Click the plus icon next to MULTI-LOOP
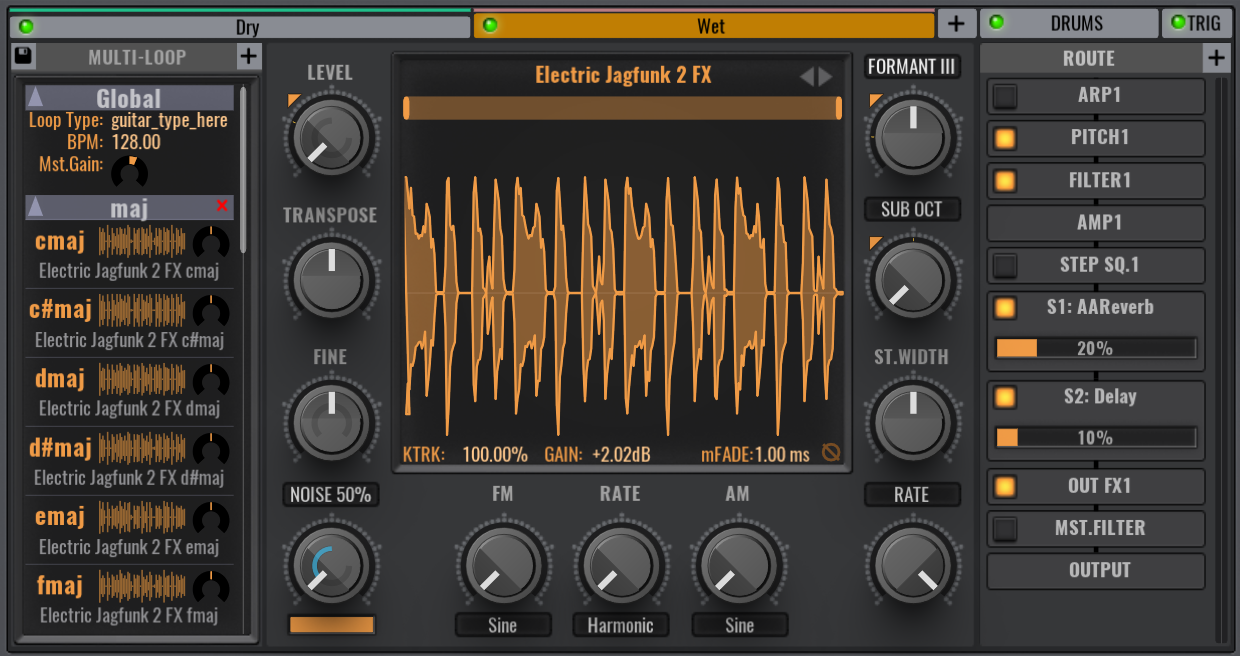This screenshot has height=656, width=1240. (249, 57)
